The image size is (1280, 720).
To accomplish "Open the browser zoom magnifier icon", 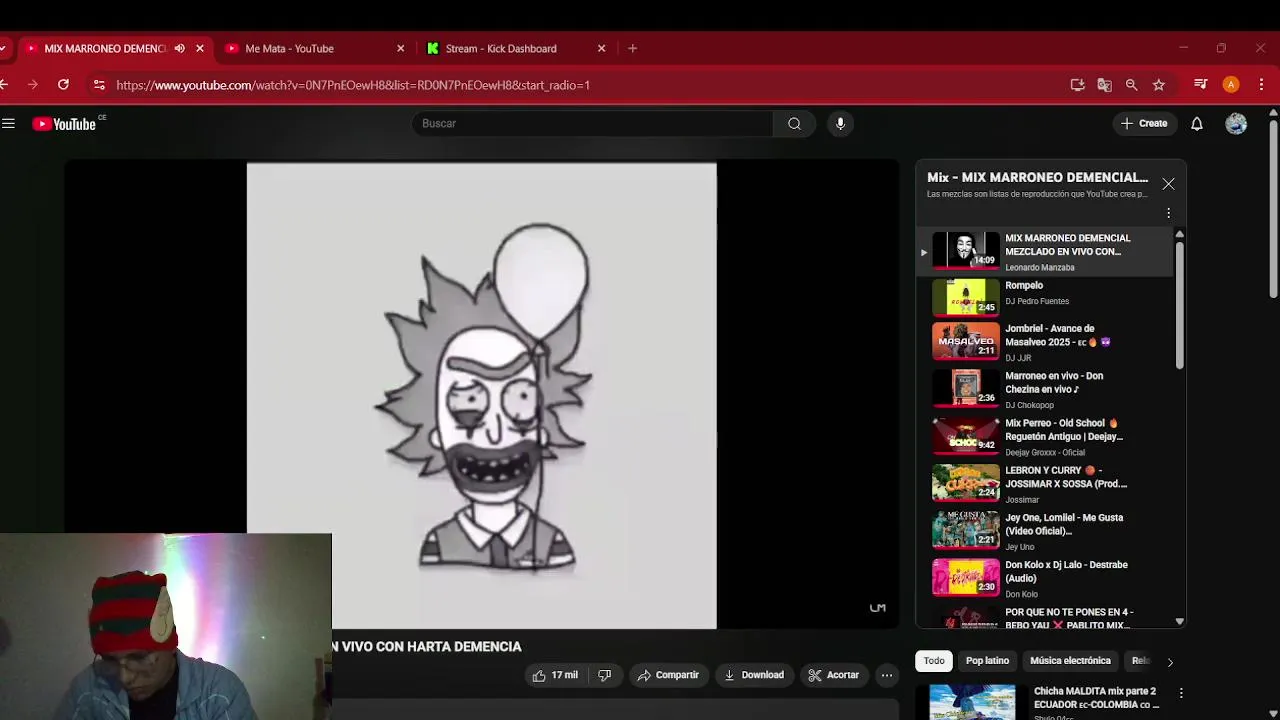I will [1131, 85].
